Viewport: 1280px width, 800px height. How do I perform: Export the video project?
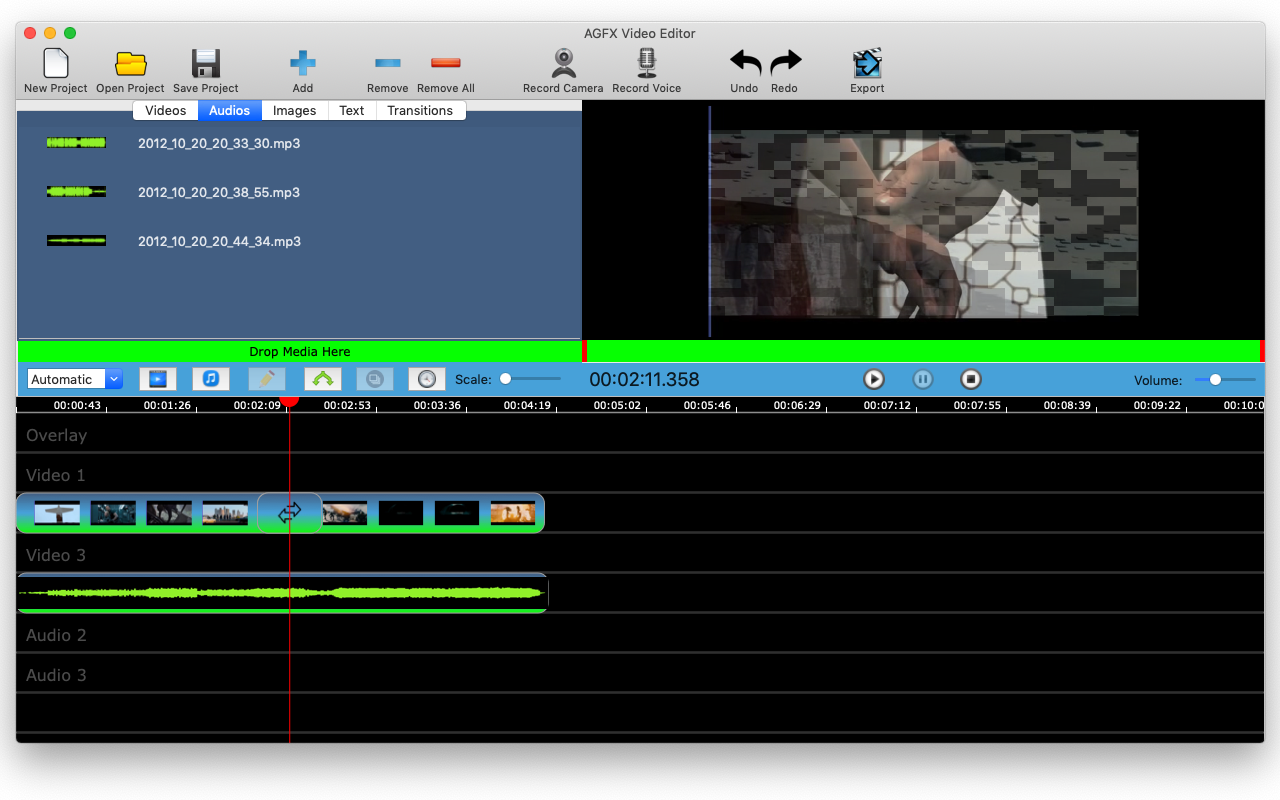click(x=867, y=63)
